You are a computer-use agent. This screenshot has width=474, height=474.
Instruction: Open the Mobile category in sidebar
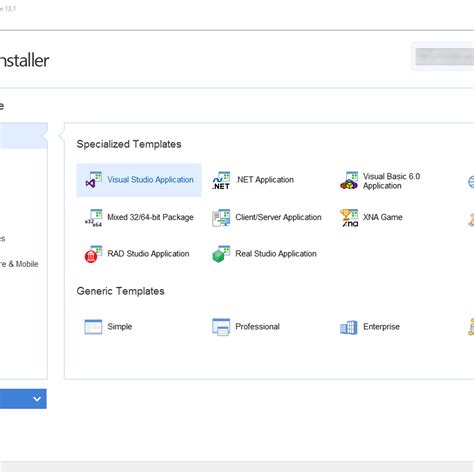(19, 264)
